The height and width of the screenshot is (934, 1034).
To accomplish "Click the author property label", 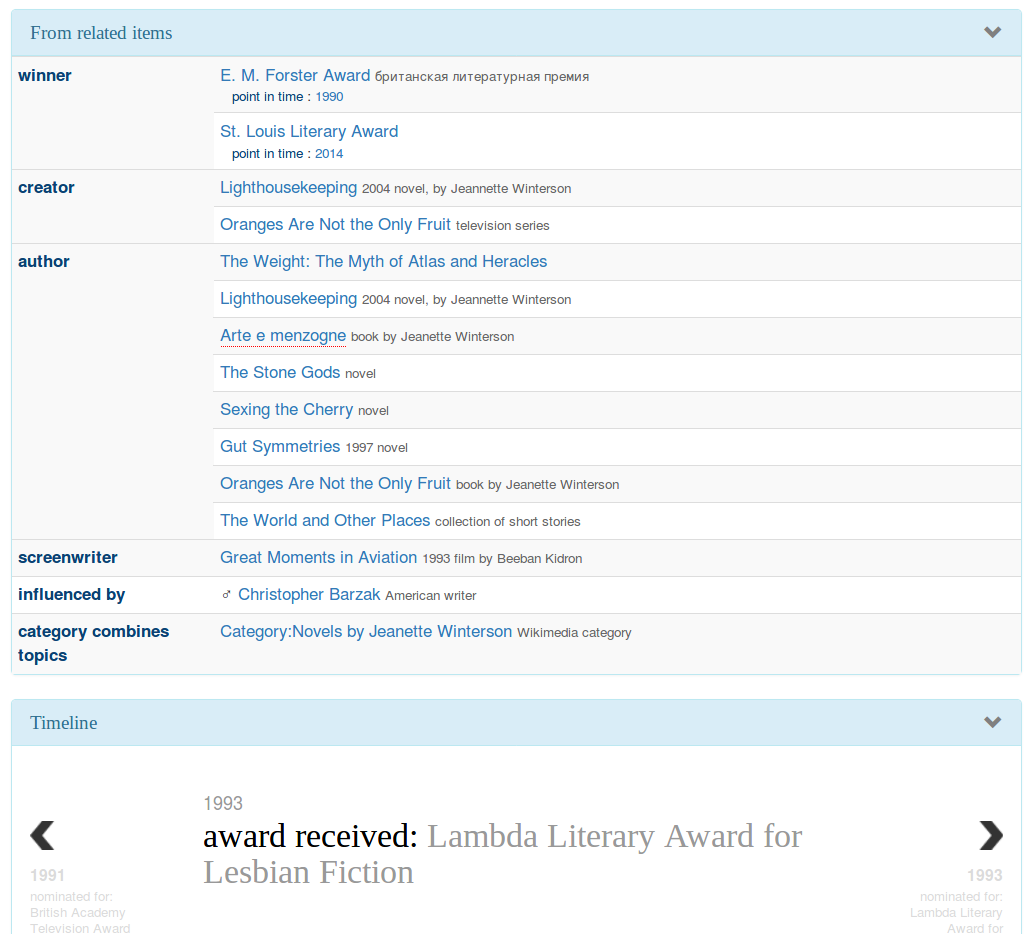I will click(44, 261).
